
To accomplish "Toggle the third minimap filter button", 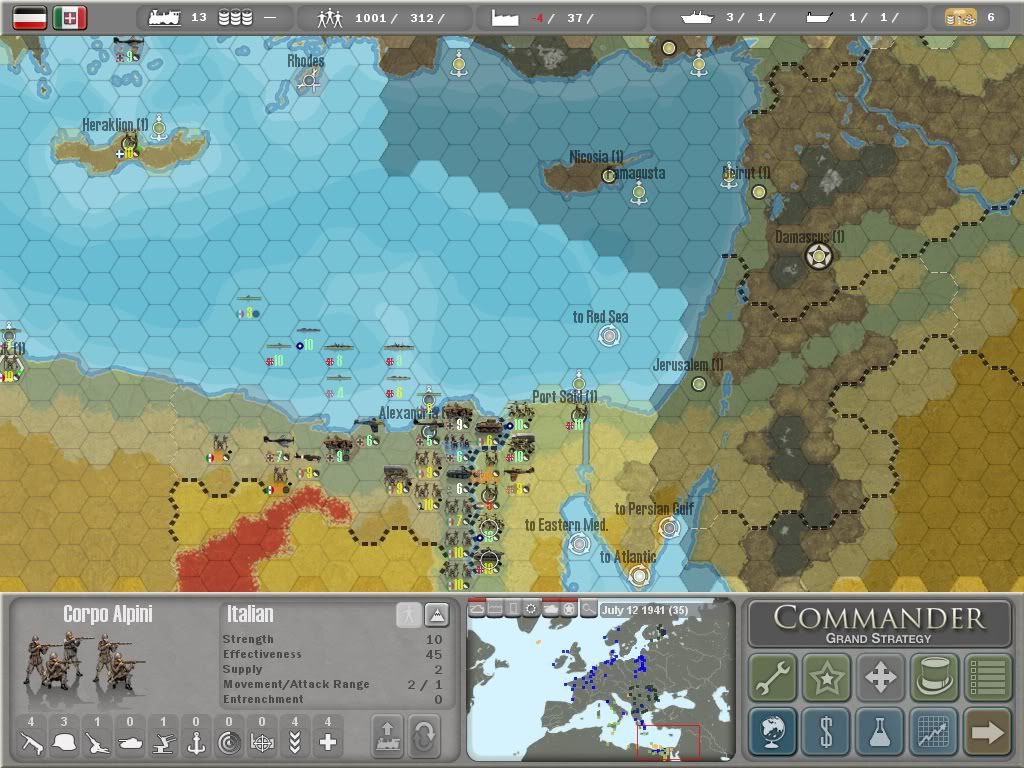I will point(514,609).
